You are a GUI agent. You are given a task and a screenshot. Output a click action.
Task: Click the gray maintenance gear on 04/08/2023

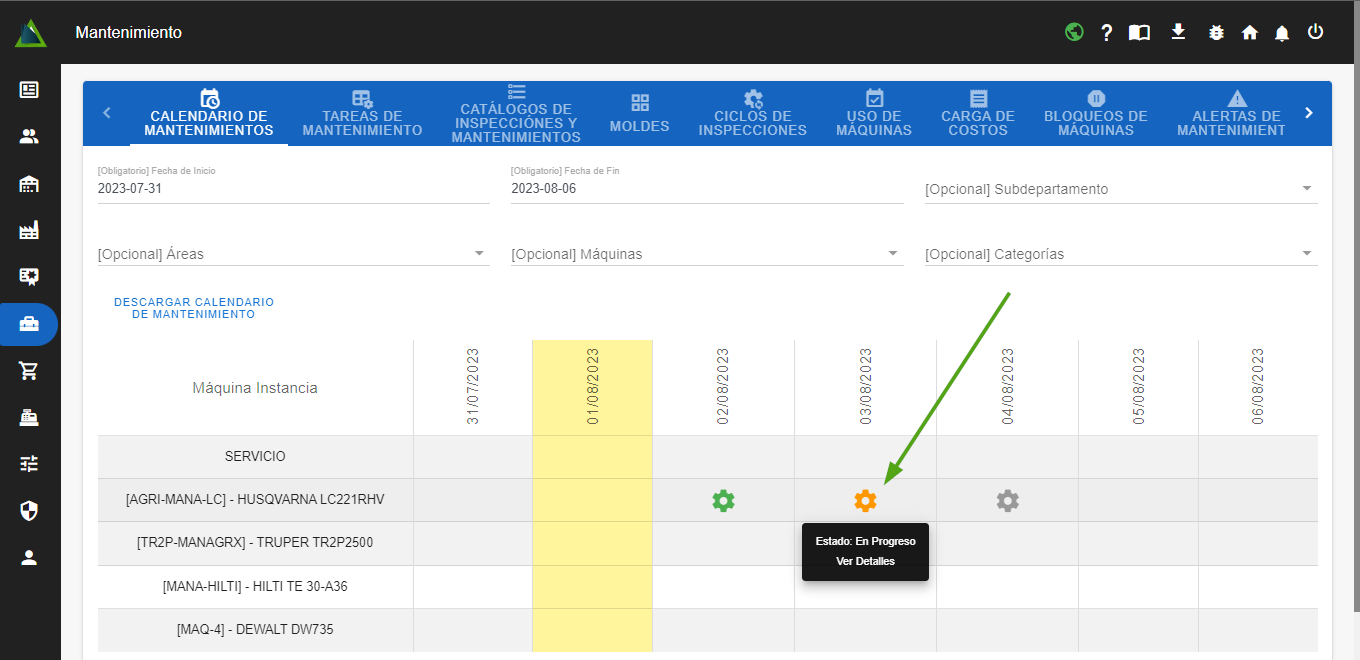tap(1007, 501)
